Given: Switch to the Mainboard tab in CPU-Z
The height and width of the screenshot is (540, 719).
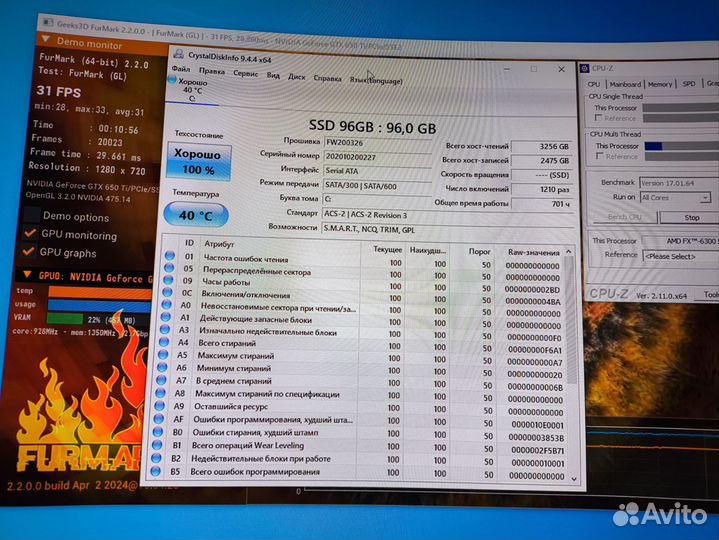Looking at the screenshot, I should coord(625,85).
